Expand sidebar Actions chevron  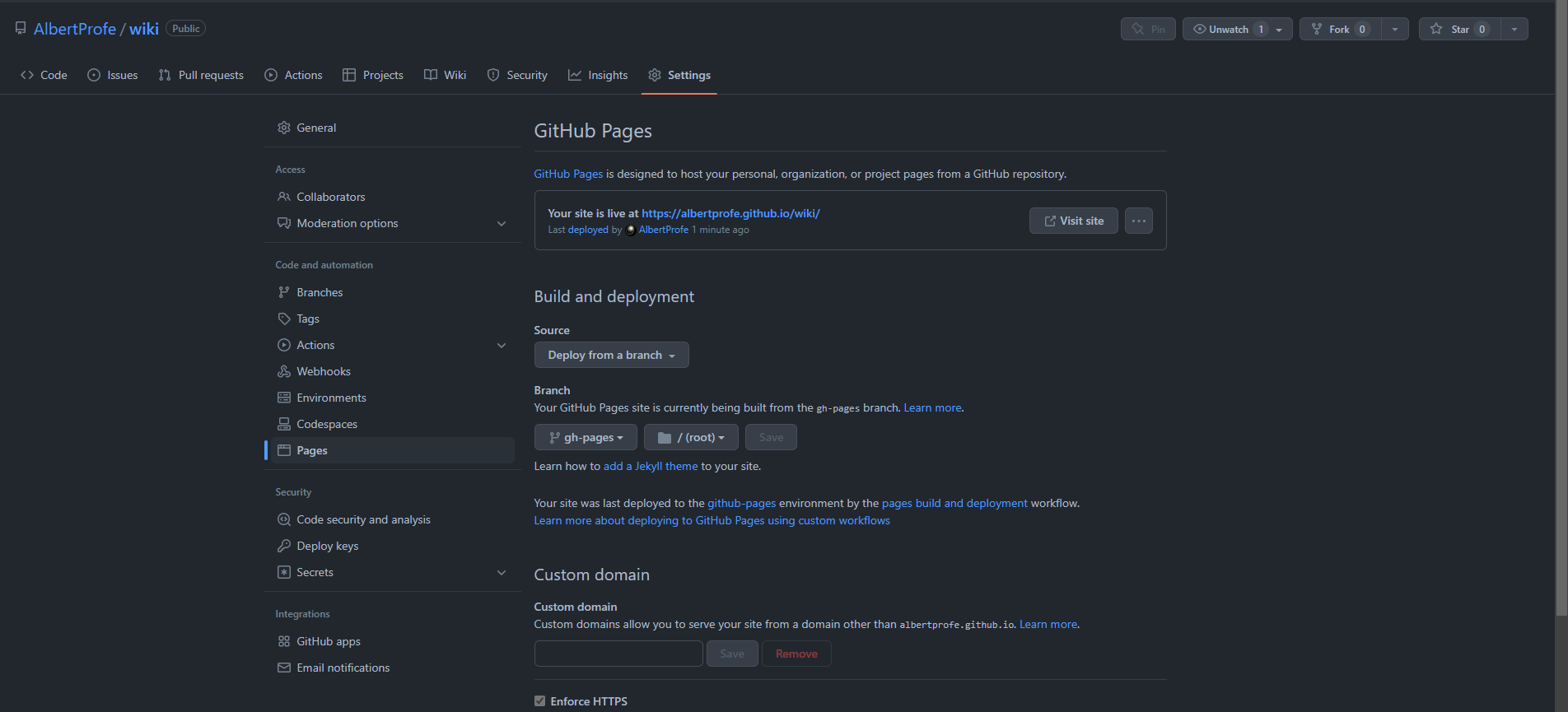[502, 345]
